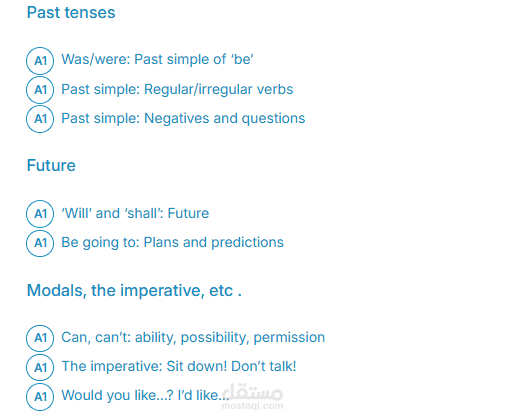Open Past simple: Negatives and questions
This screenshot has width=505, height=419.
point(183,118)
